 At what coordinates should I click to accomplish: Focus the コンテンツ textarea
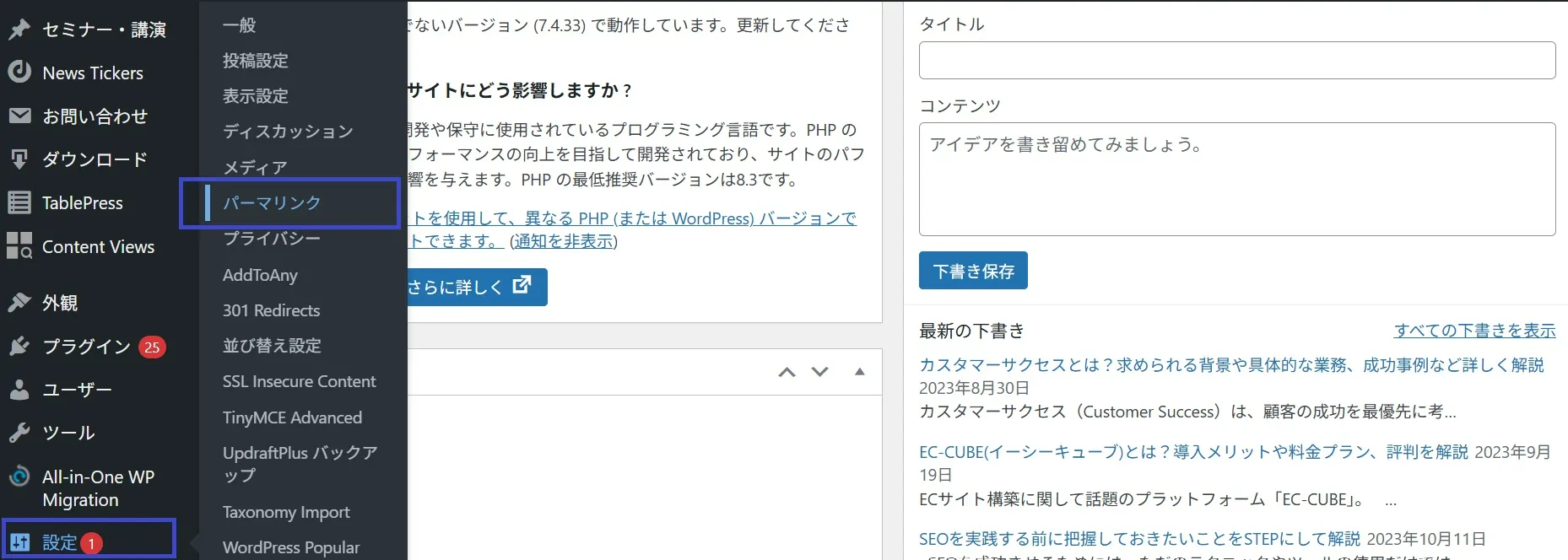pos(1237,179)
